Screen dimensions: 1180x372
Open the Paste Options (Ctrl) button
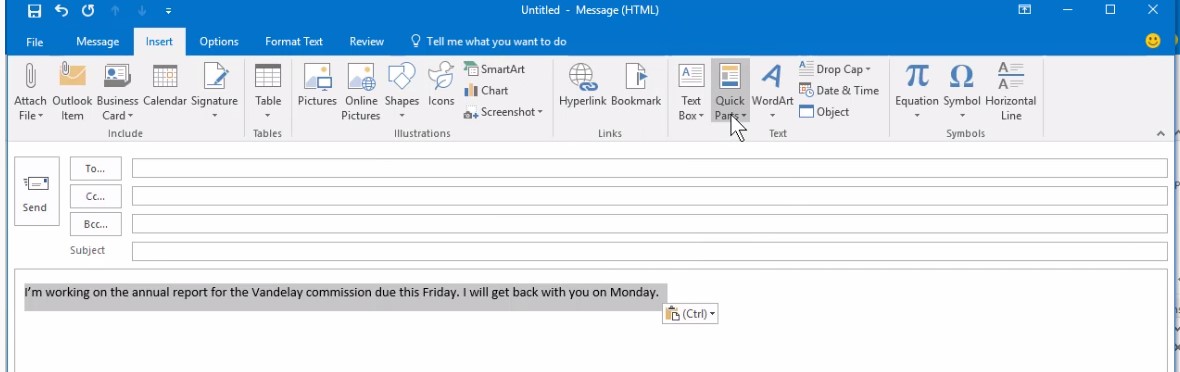(x=690, y=314)
